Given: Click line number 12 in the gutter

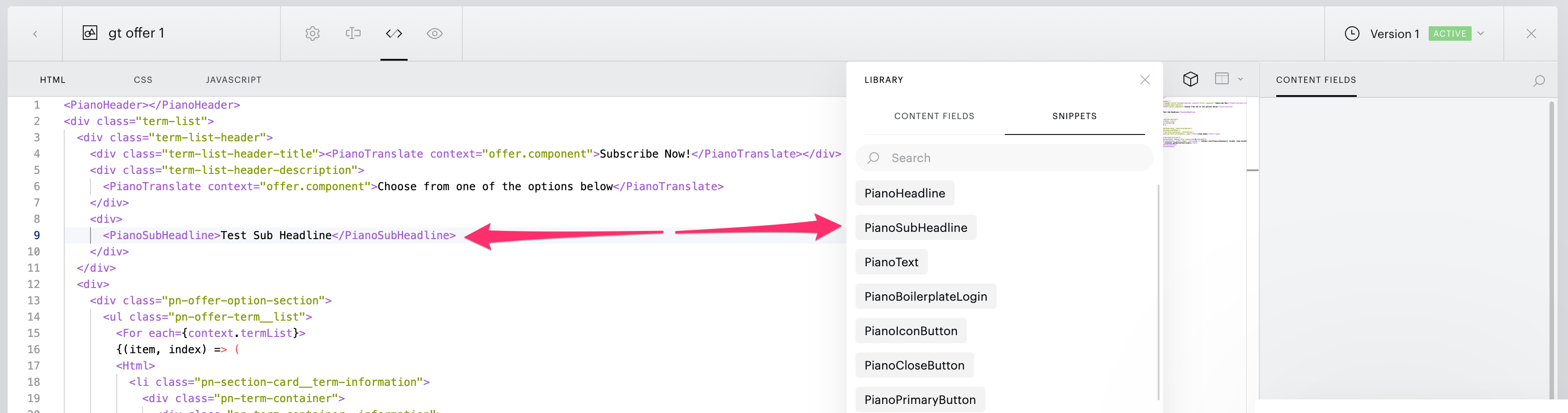Looking at the screenshot, I should [x=33, y=284].
